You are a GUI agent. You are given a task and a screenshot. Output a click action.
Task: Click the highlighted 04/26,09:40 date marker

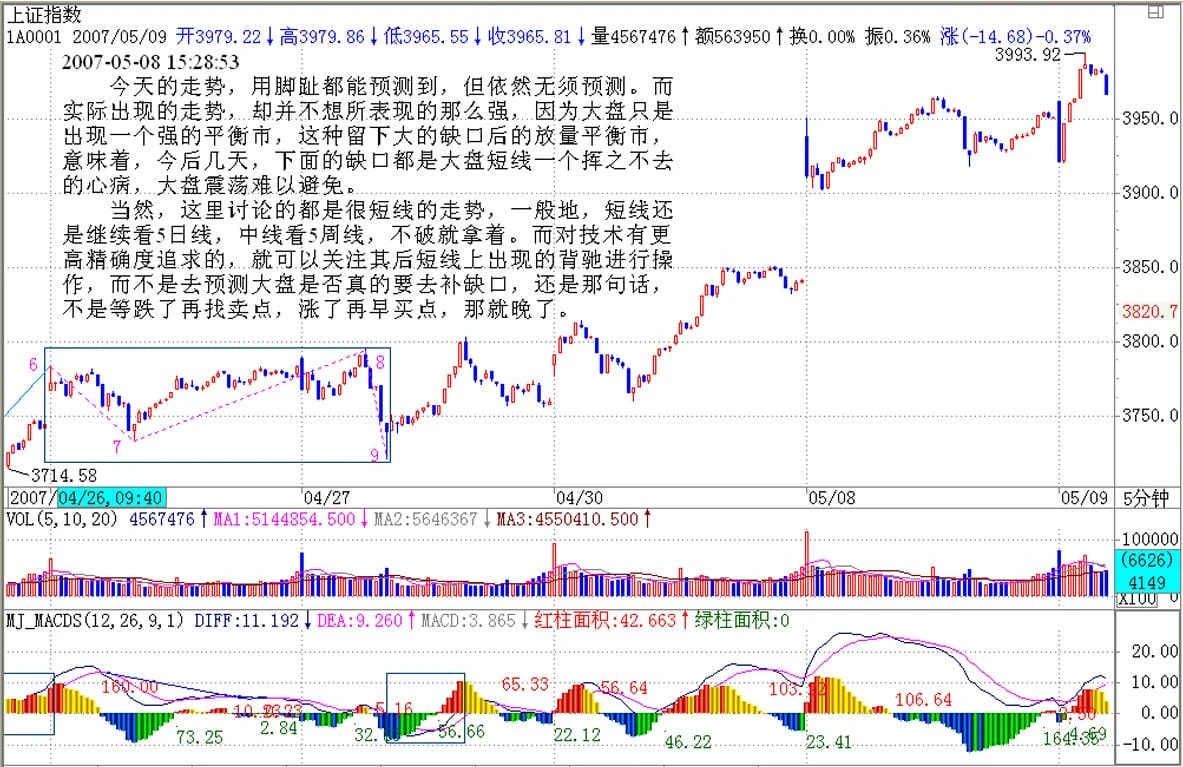coord(111,497)
